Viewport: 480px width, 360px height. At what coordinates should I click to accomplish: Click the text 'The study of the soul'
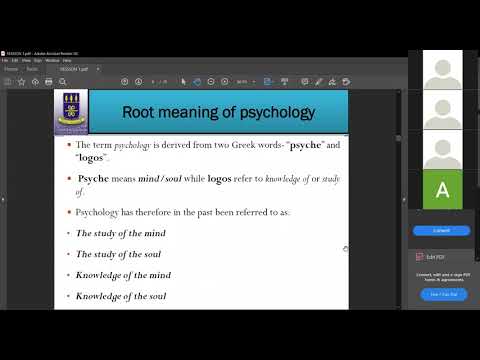[x=118, y=254]
